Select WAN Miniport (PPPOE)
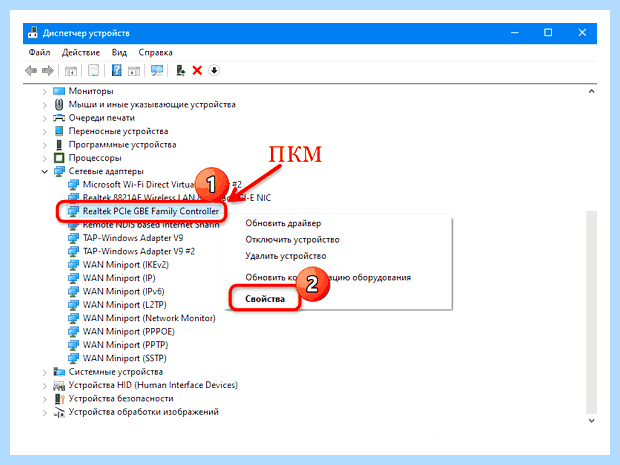 click(x=129, y=332)
